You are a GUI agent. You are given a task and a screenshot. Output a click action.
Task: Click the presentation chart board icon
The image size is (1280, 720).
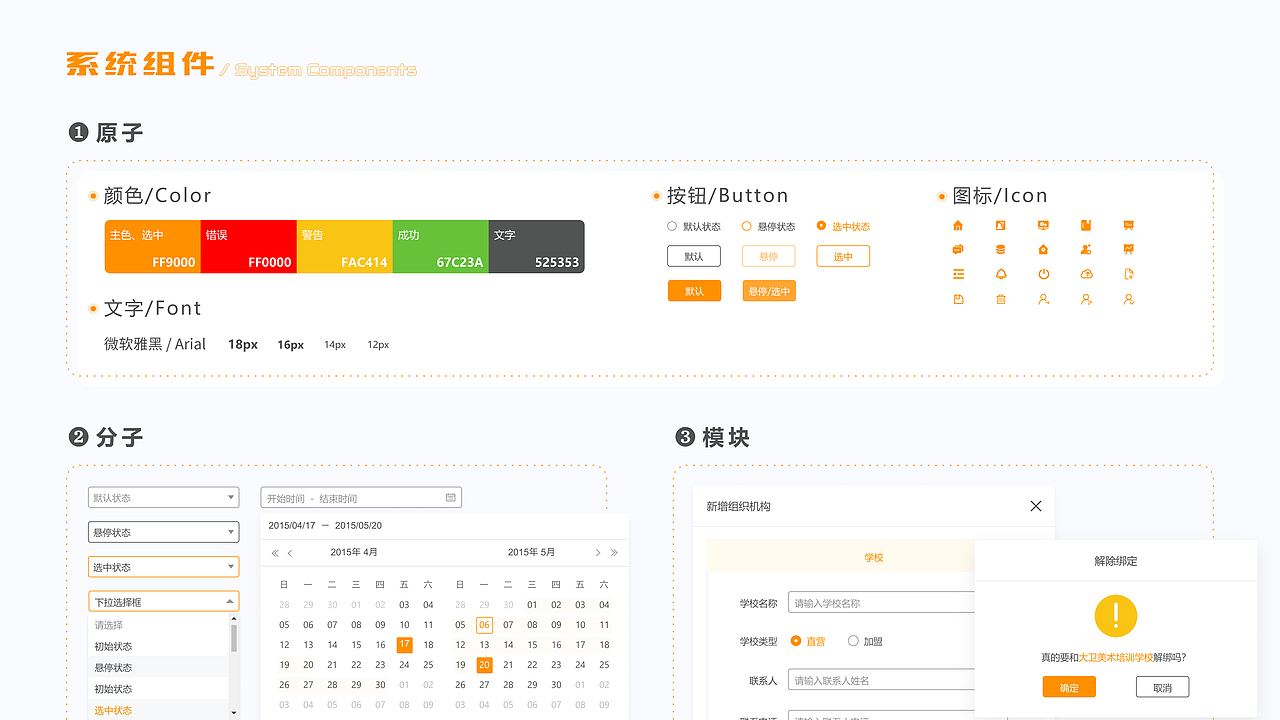[x=1129, y=250]
